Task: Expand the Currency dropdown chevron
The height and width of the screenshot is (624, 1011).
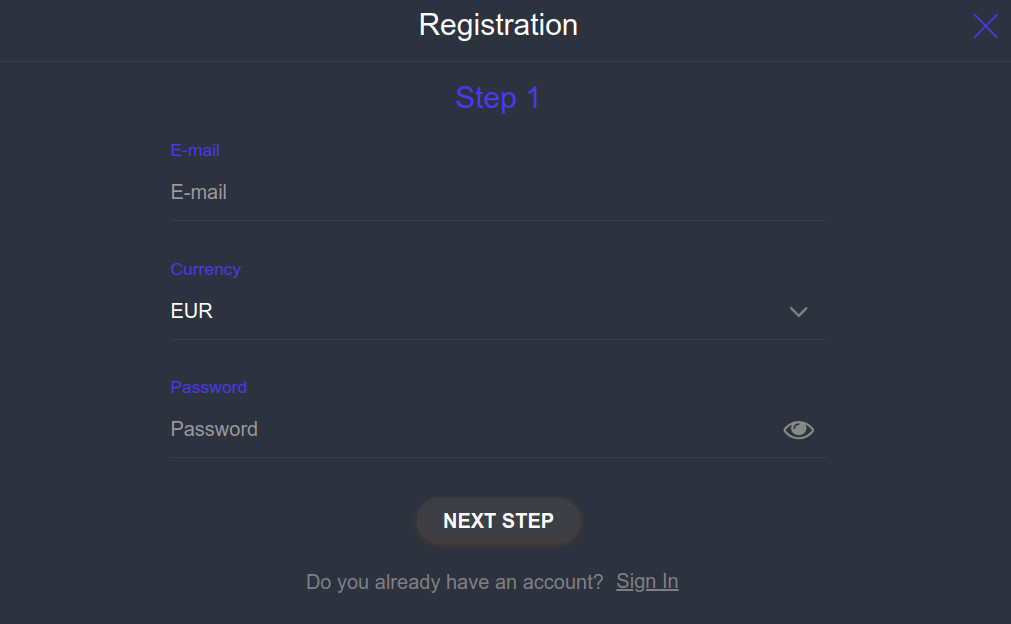Action: click(x=798, y=312)
